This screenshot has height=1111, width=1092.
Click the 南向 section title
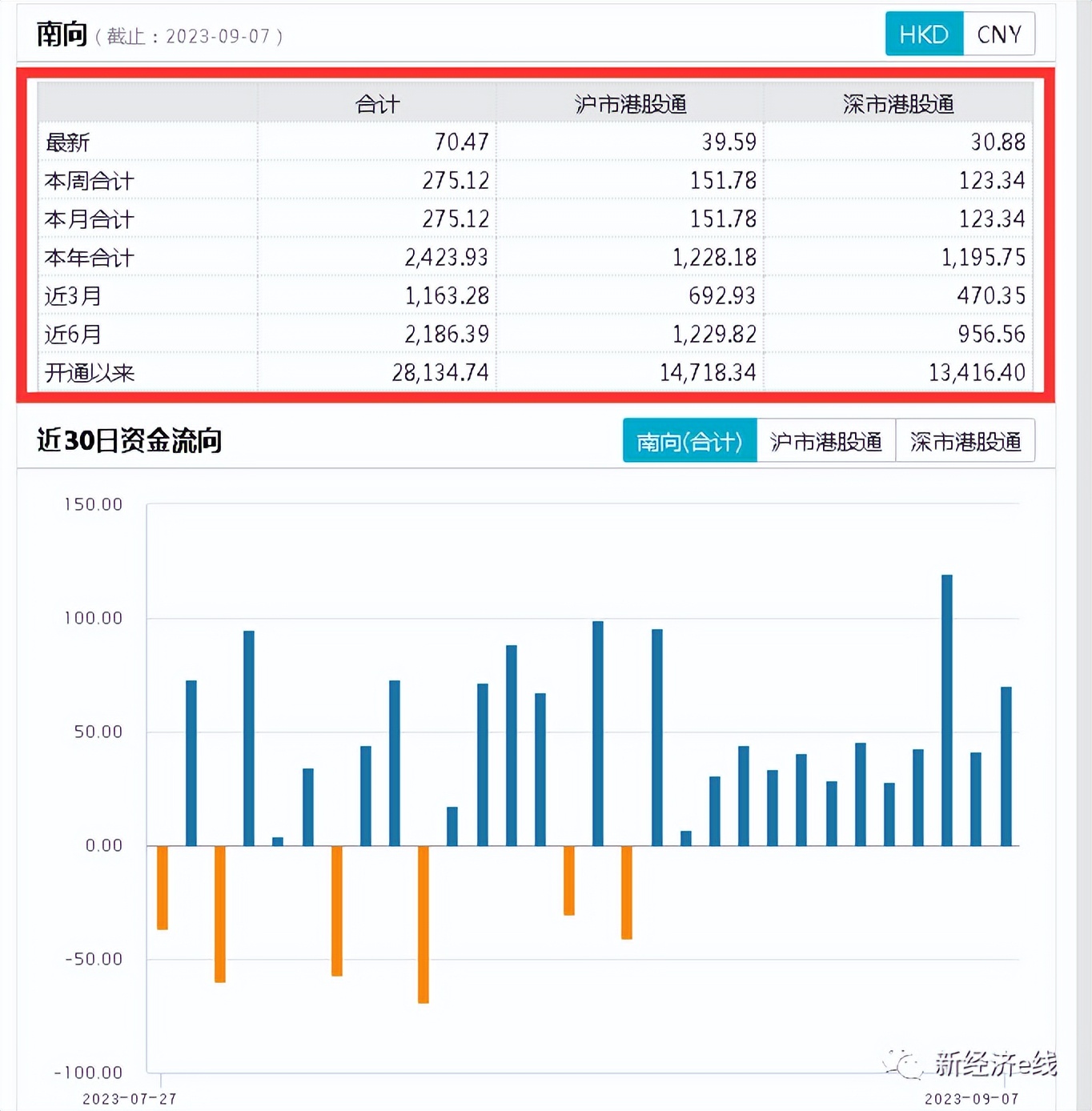61,34
